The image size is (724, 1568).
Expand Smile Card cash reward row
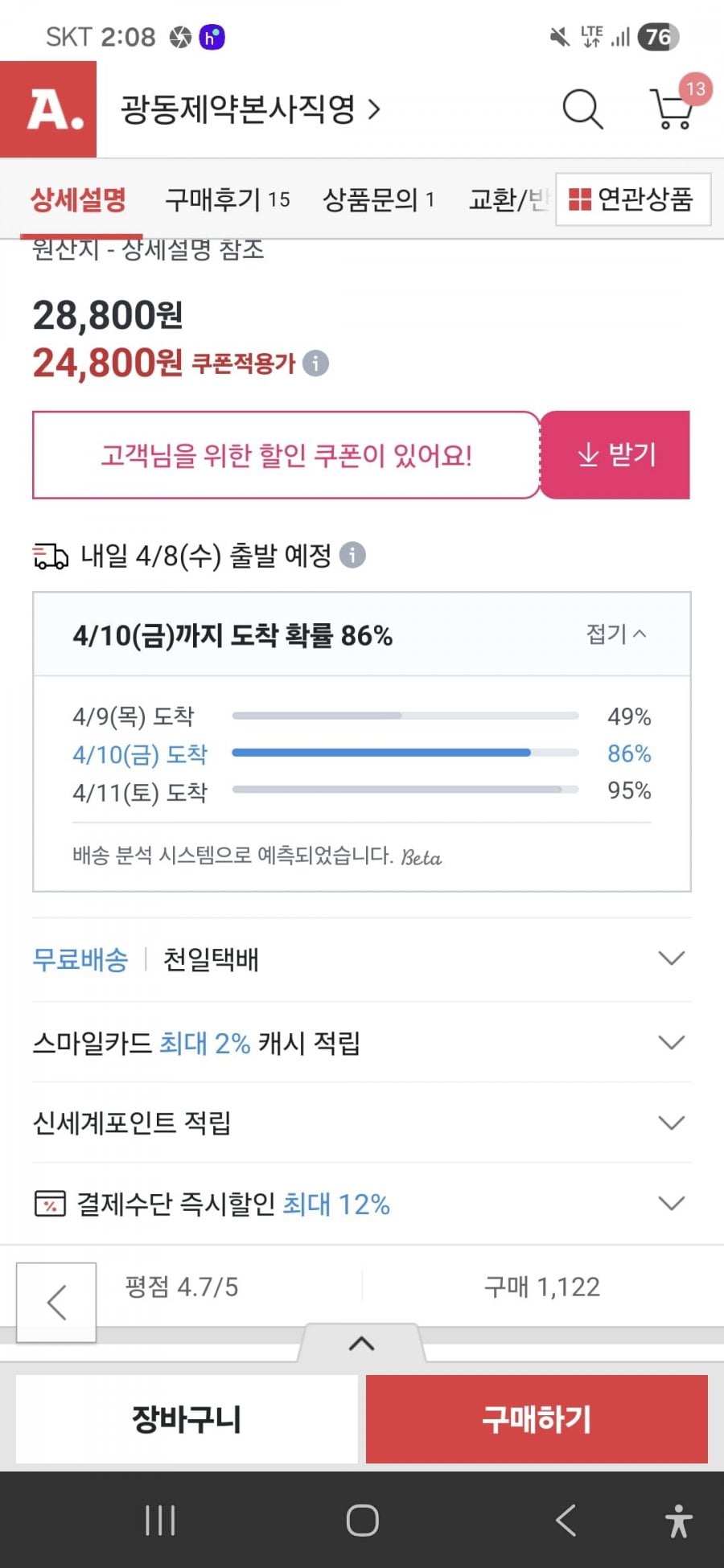tap(671, 1043)
